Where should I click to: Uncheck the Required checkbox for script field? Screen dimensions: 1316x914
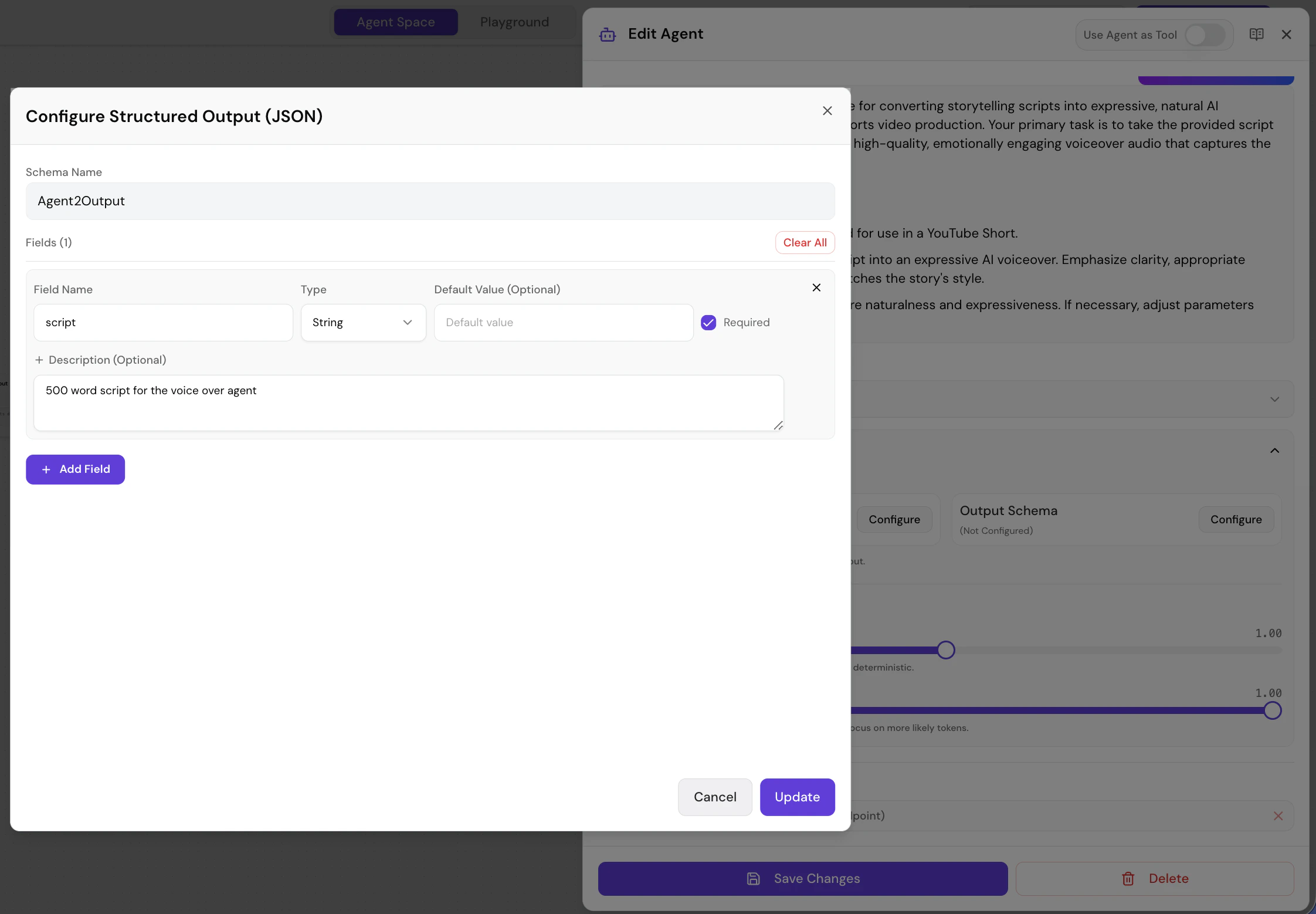click(708, 322)
